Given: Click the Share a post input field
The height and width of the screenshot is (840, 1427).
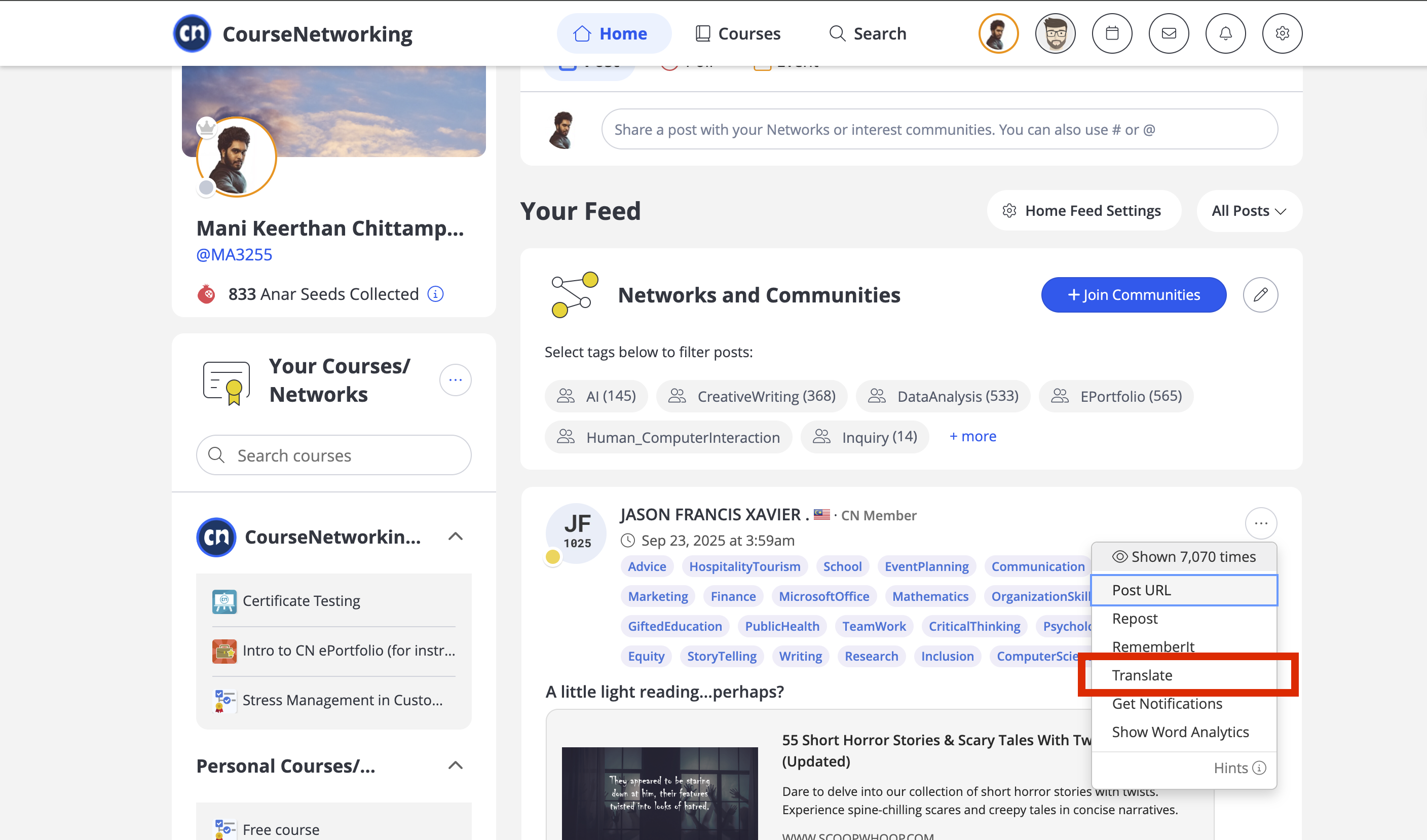Looking at the screenshot, I should (x=939, y=129).
